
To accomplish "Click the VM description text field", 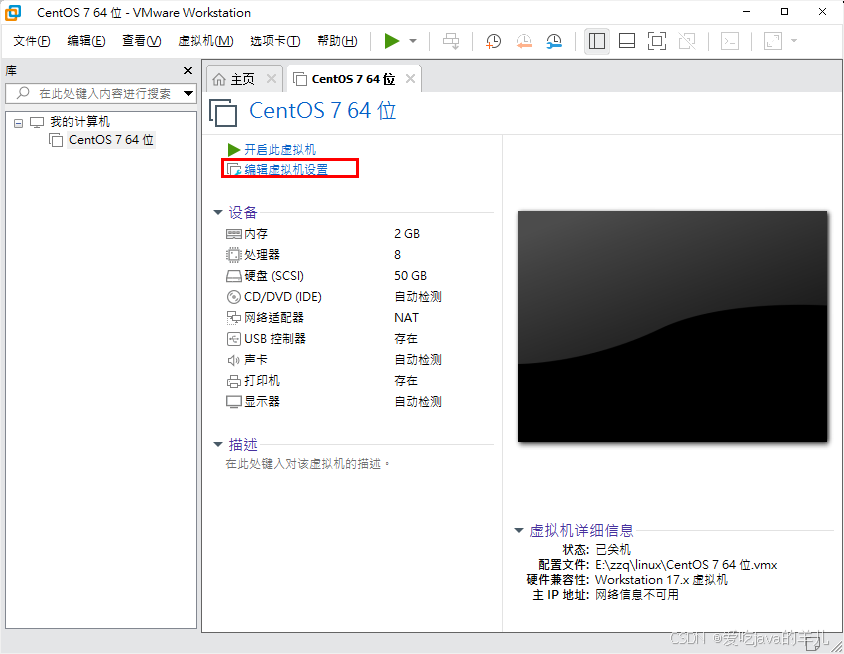I will (307, 463).
